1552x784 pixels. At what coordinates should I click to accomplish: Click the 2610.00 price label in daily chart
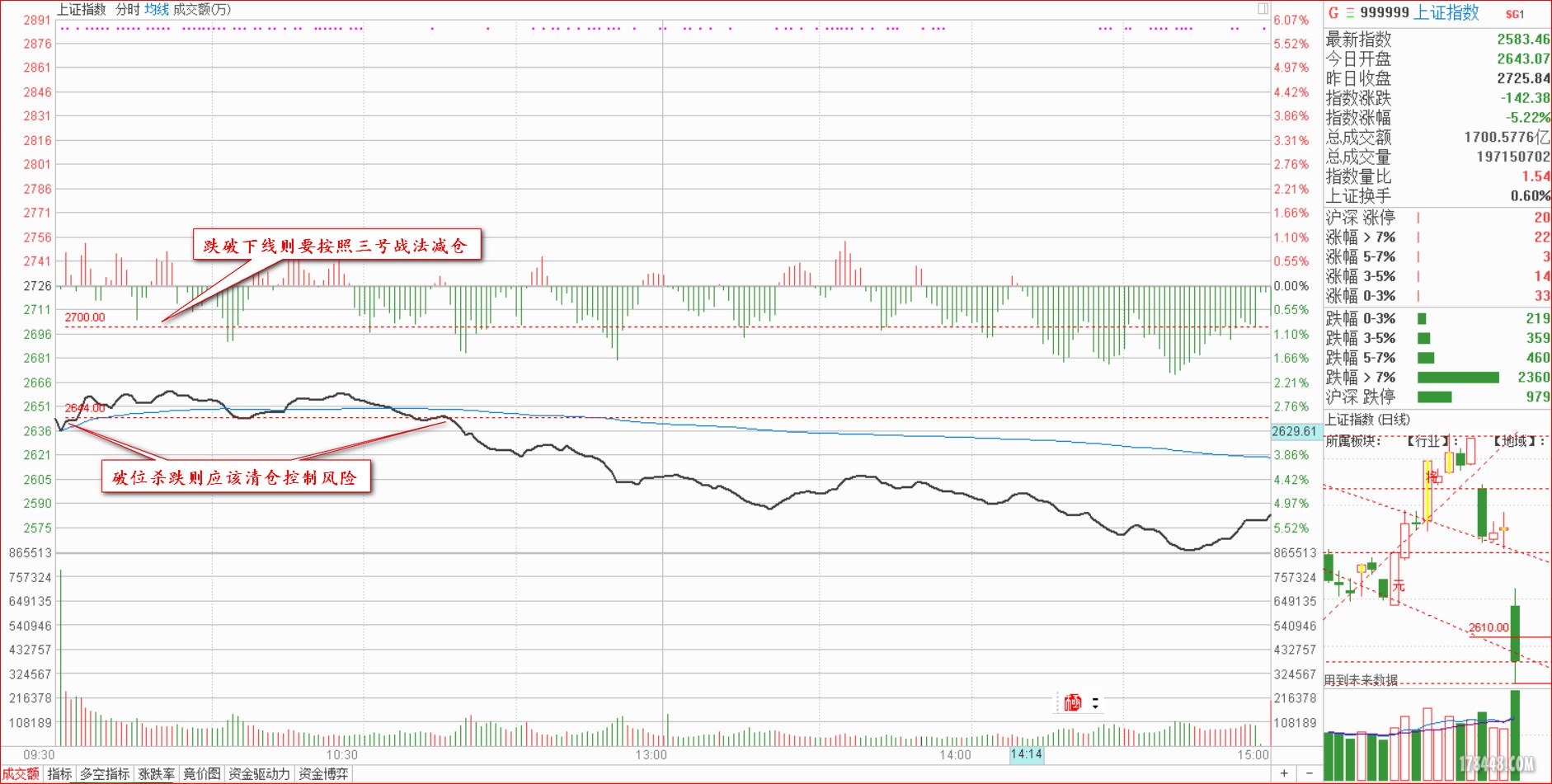coord(1489,627)
